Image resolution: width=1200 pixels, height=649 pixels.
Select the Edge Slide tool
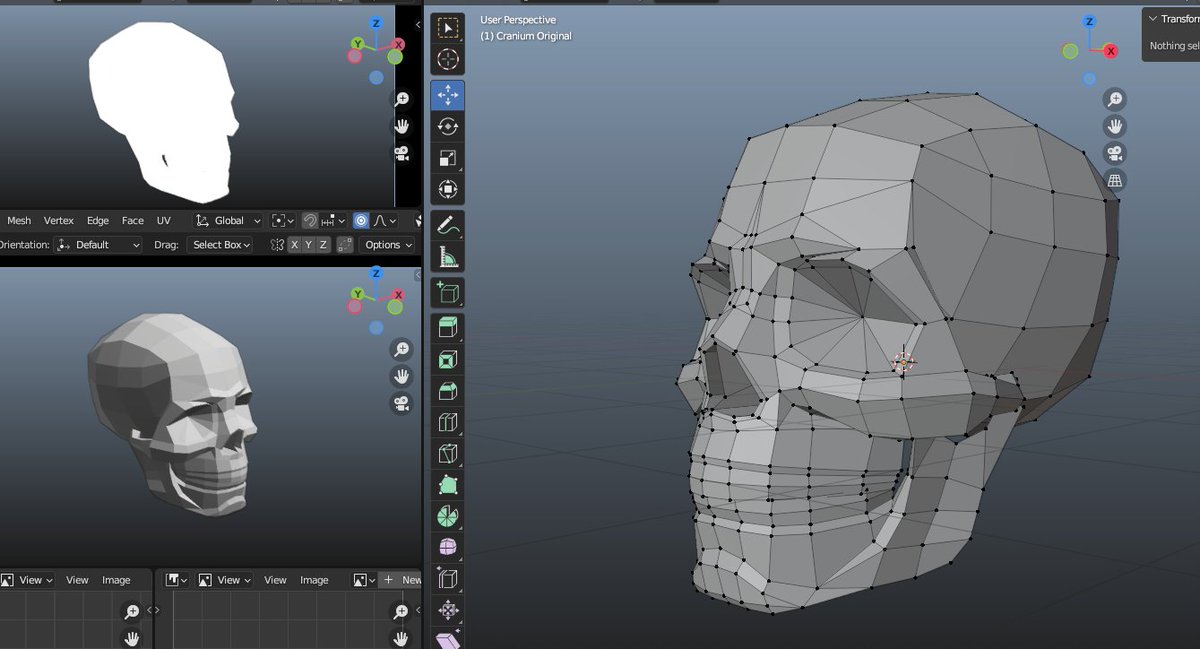coord(448,580)
